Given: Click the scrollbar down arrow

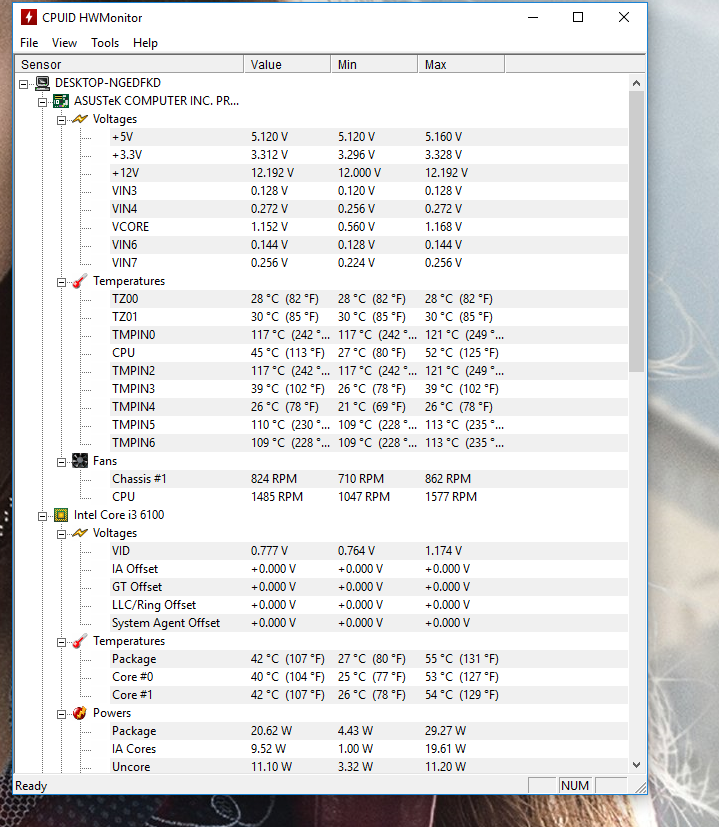Looking at the screenshot, I should pyautogui.click(x=636, y=765).
